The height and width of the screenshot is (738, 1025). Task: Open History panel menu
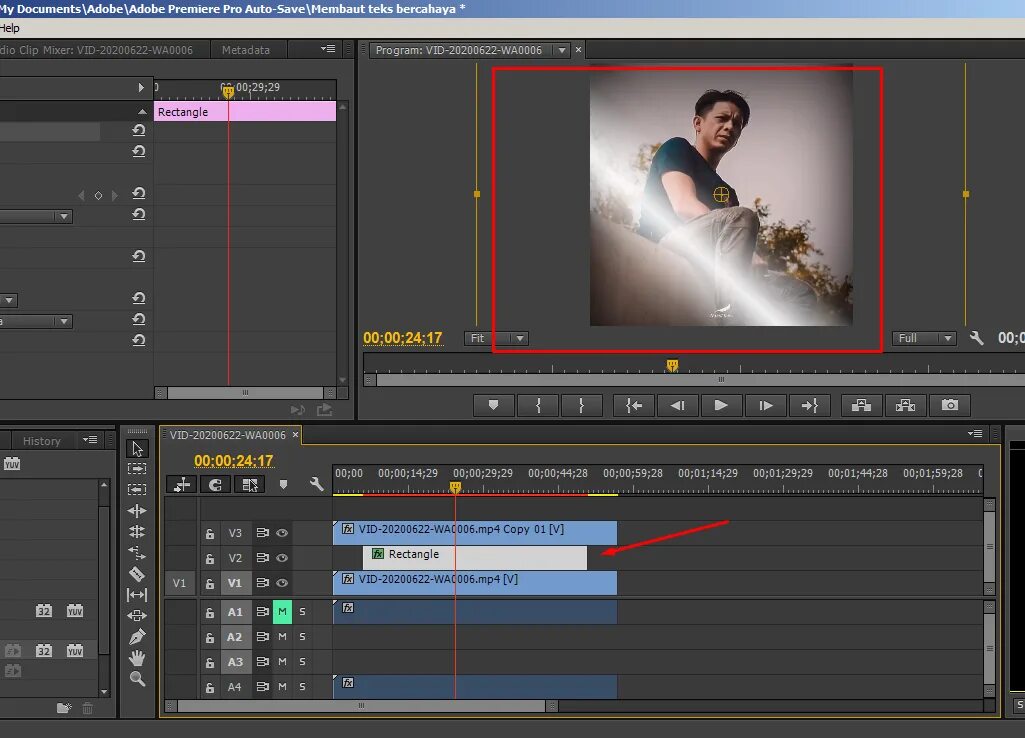(90, 440)
